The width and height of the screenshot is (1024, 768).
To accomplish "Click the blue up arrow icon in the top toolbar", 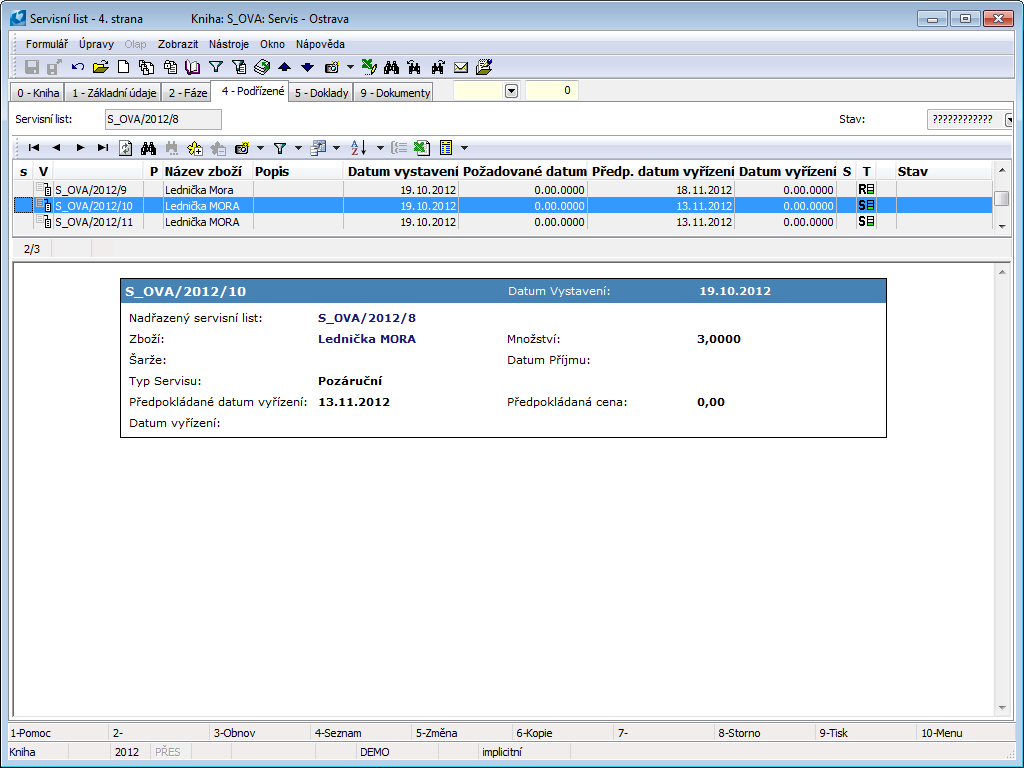I will tap(284, 67).
